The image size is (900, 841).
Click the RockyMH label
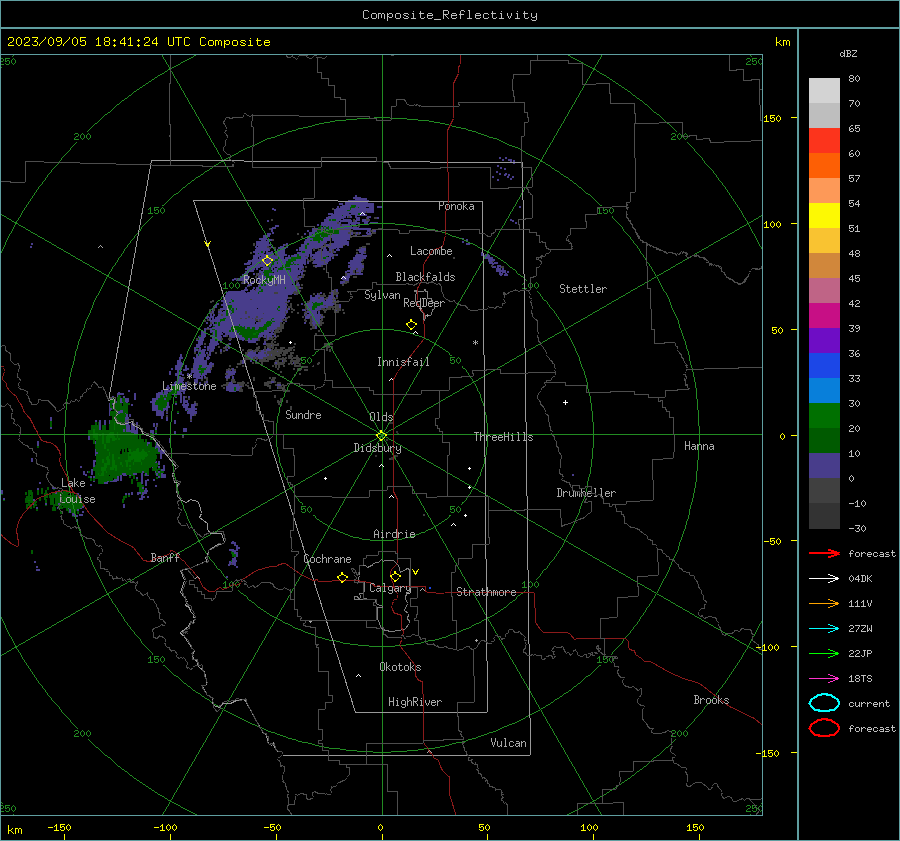click(x=264, y=280)
